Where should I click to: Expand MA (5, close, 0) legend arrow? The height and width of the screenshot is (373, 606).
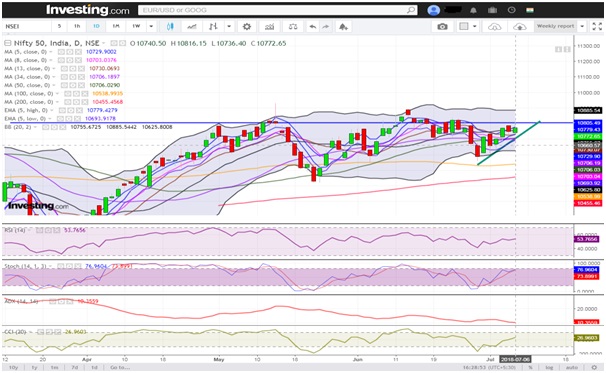point(51,52)
